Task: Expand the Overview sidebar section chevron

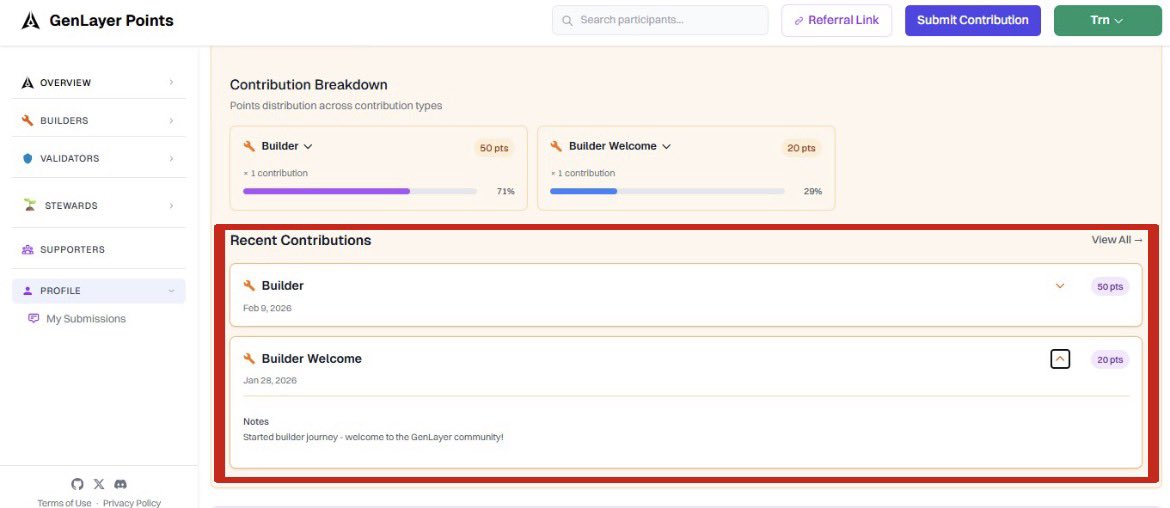Action: coord(171,83)
